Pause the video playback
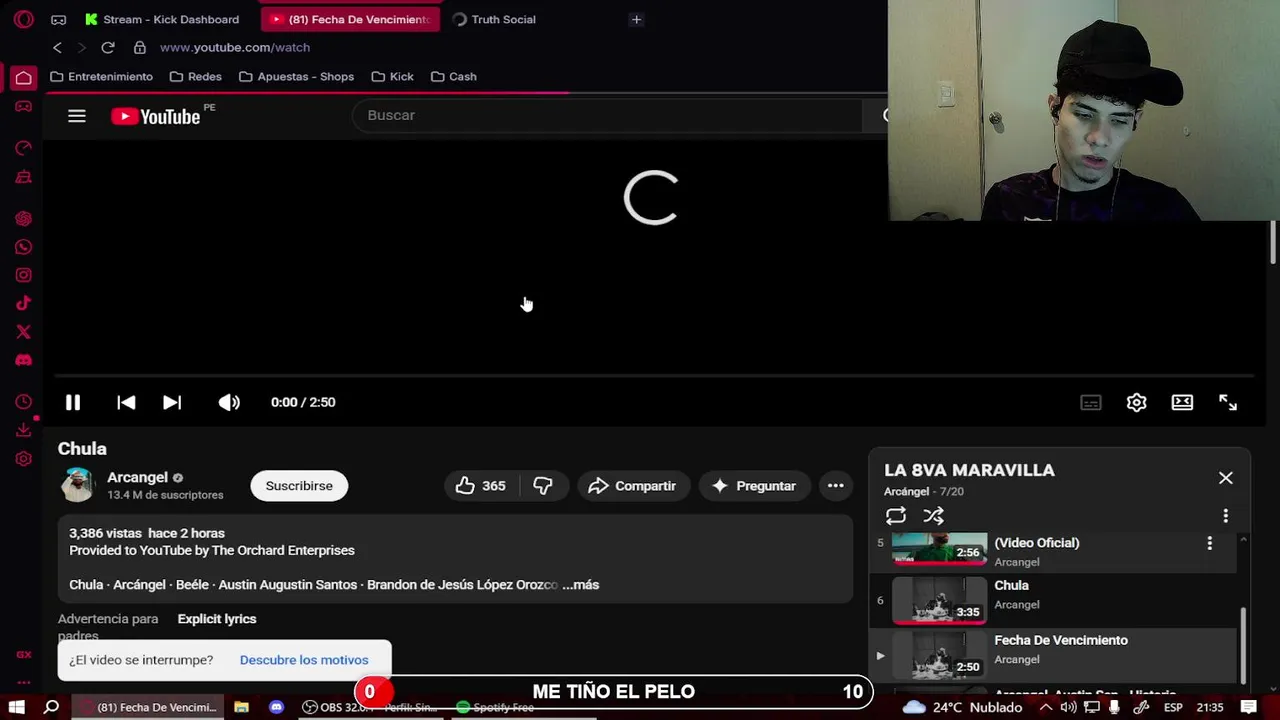The width and height of the screenshot is (1280, 720). click(x=73, y=402)
